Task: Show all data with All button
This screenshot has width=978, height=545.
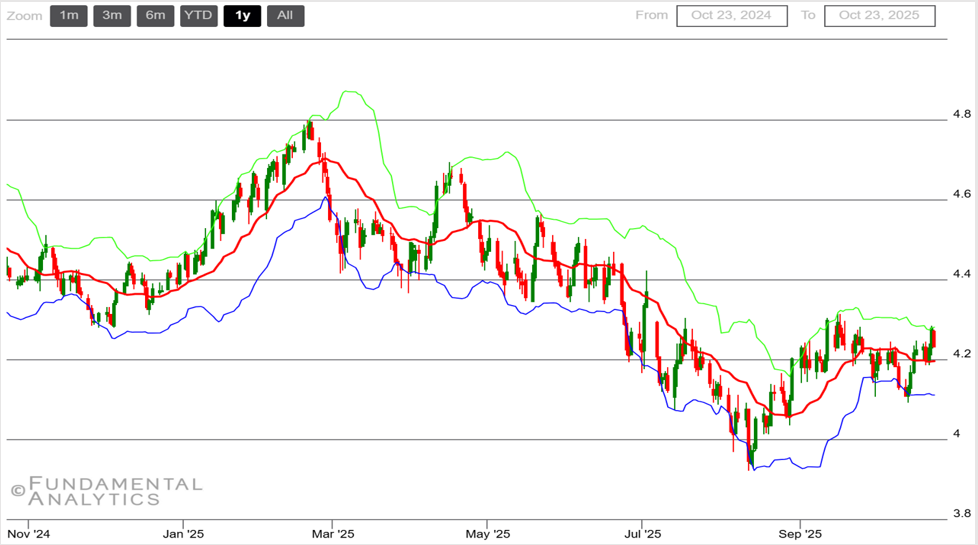Action: coord(285,15)
